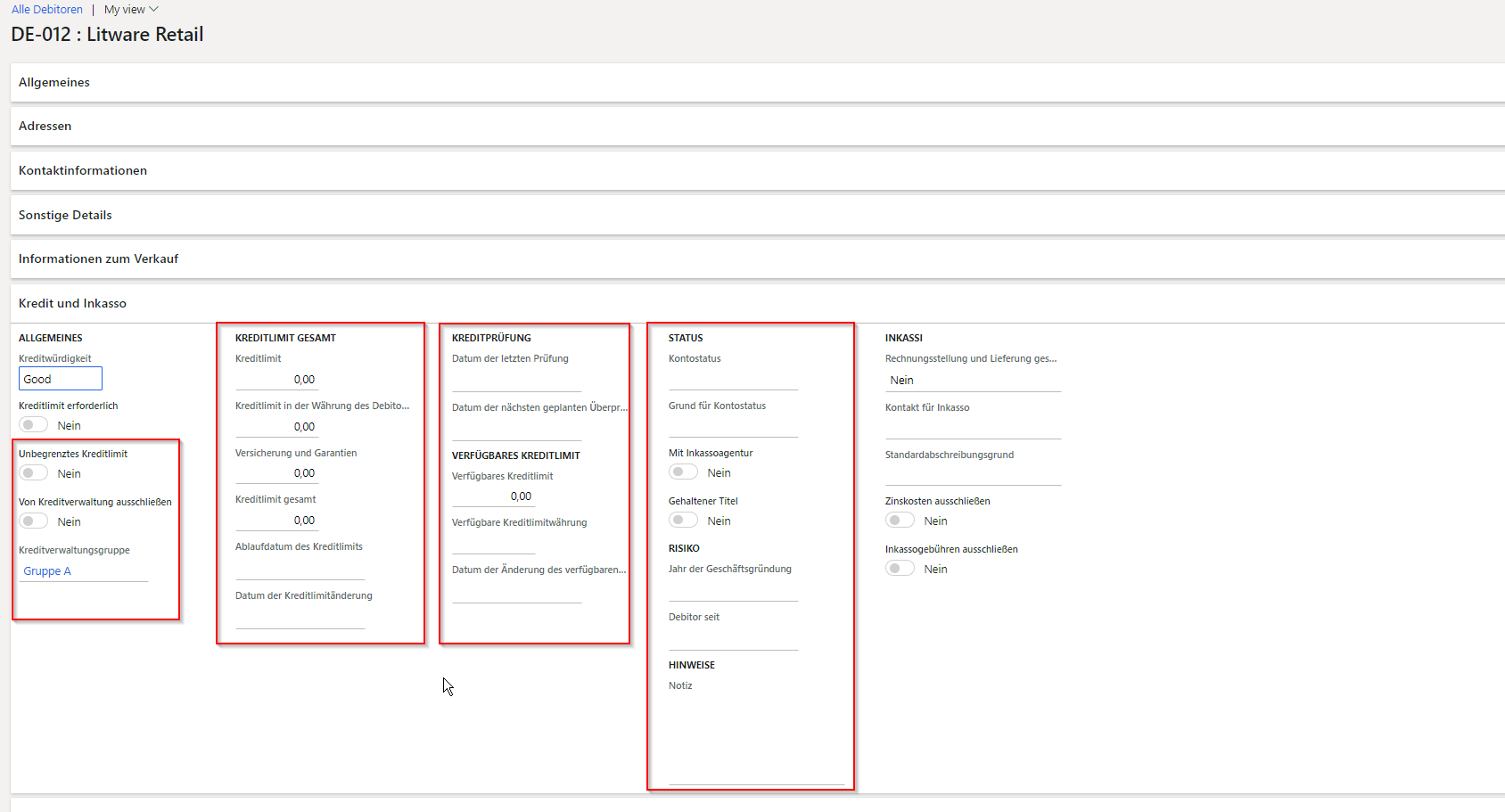Viewport: 1505px width, 812px height.
Task: Toggle the Gehaltener Titel switch
Action: [683, 520]
